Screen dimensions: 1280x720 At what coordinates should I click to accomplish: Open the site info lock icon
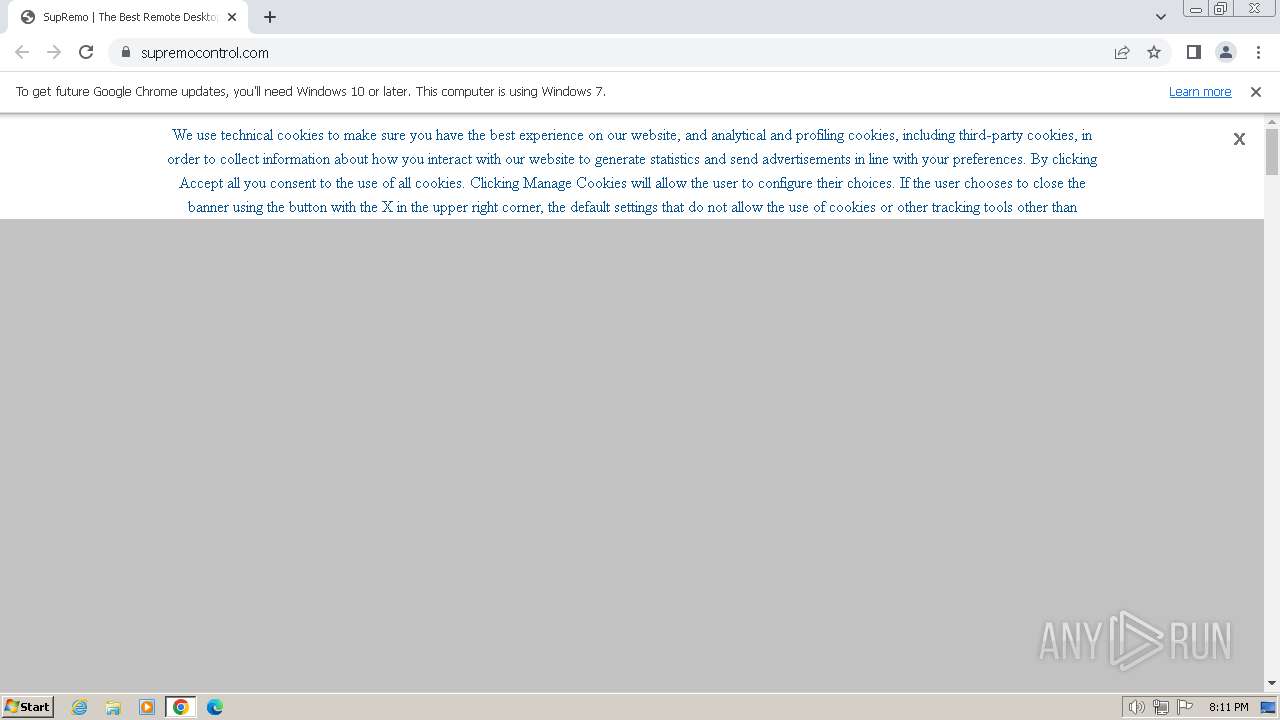pyautogui.click(x=125, y=52)
